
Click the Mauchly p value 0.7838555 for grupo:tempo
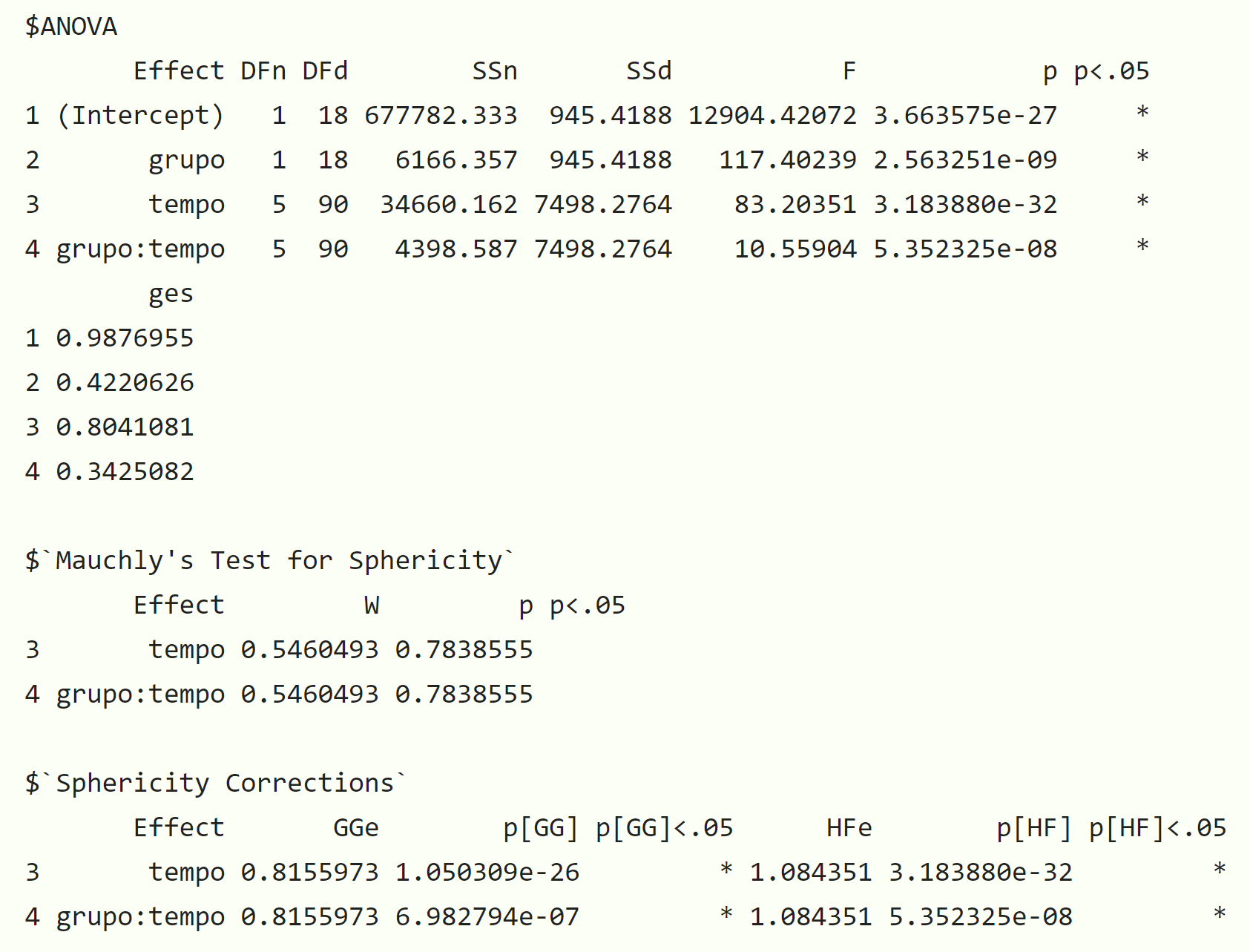pyautogui.click(x=464, y=695)
